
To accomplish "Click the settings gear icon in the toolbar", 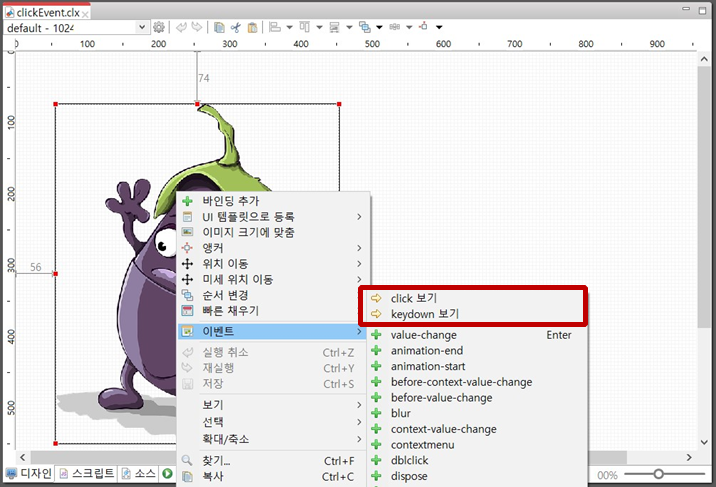I will (159, 27).
